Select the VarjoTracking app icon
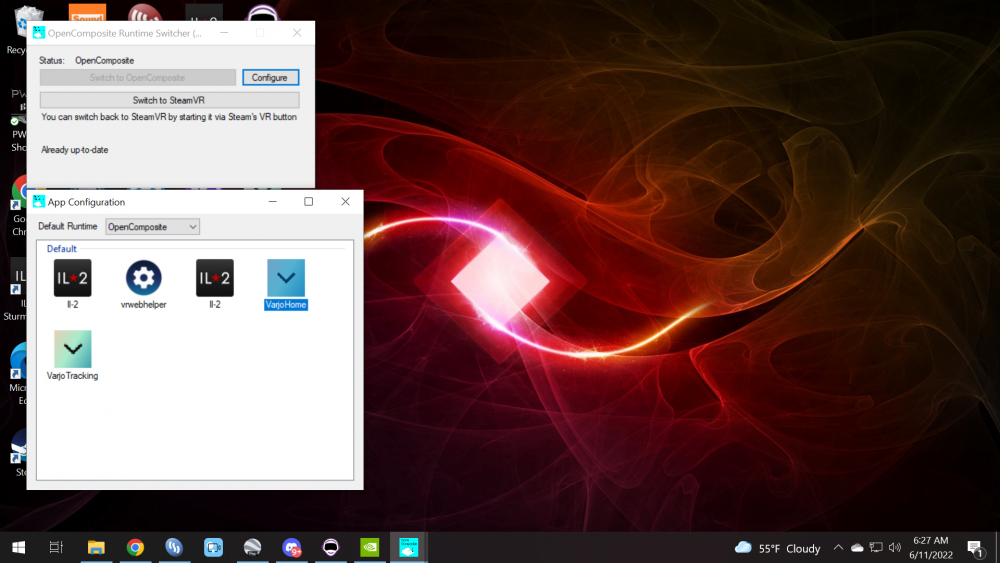 (72, 350)
